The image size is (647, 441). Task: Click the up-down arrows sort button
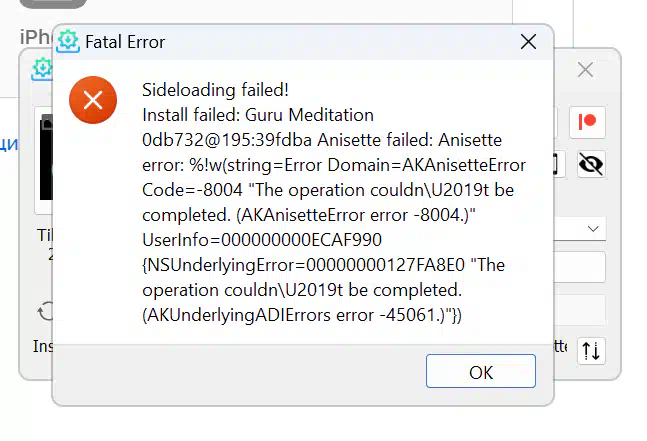coord(591,351)
